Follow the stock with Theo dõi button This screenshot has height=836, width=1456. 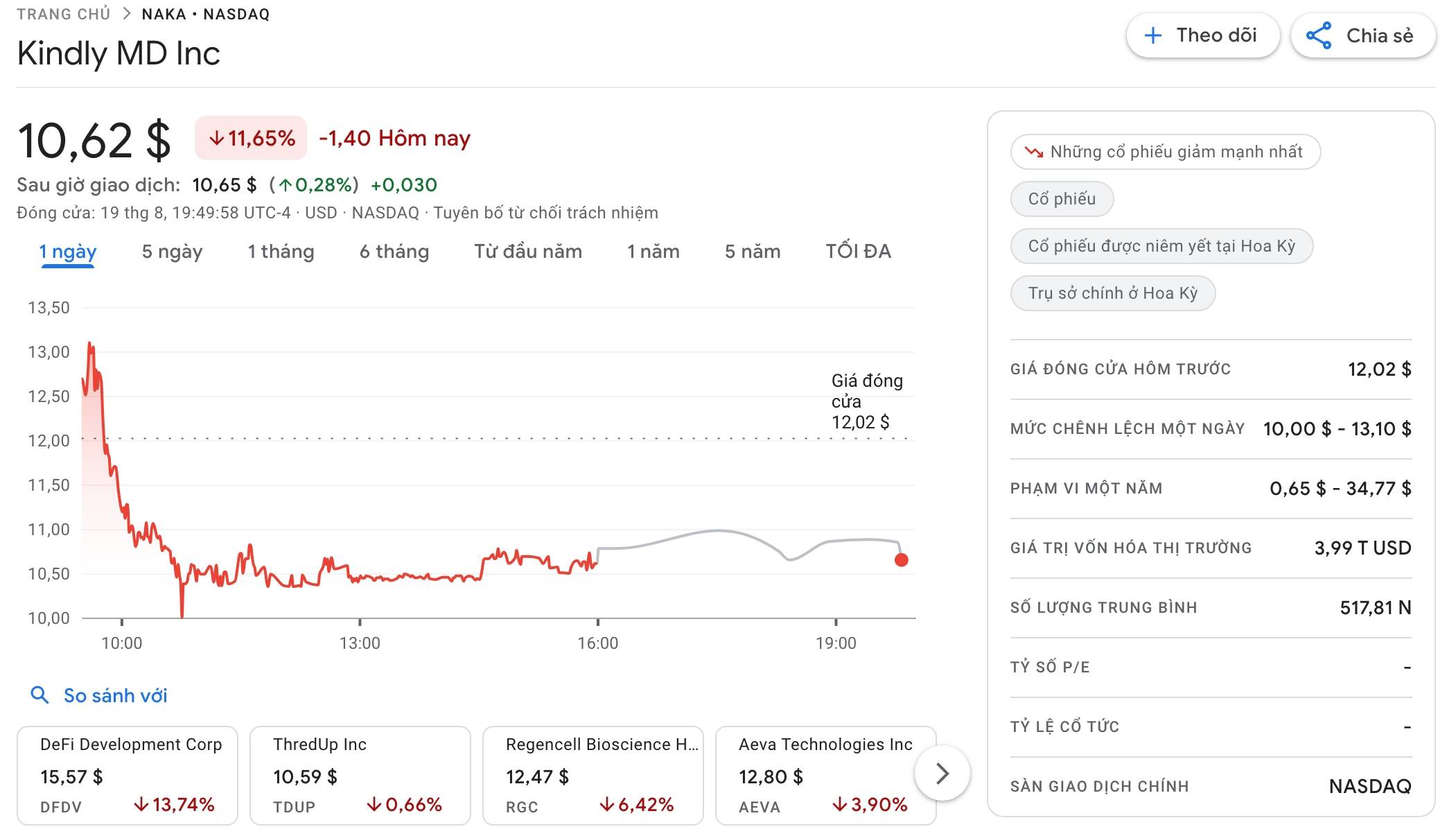tap(1202, 35)
